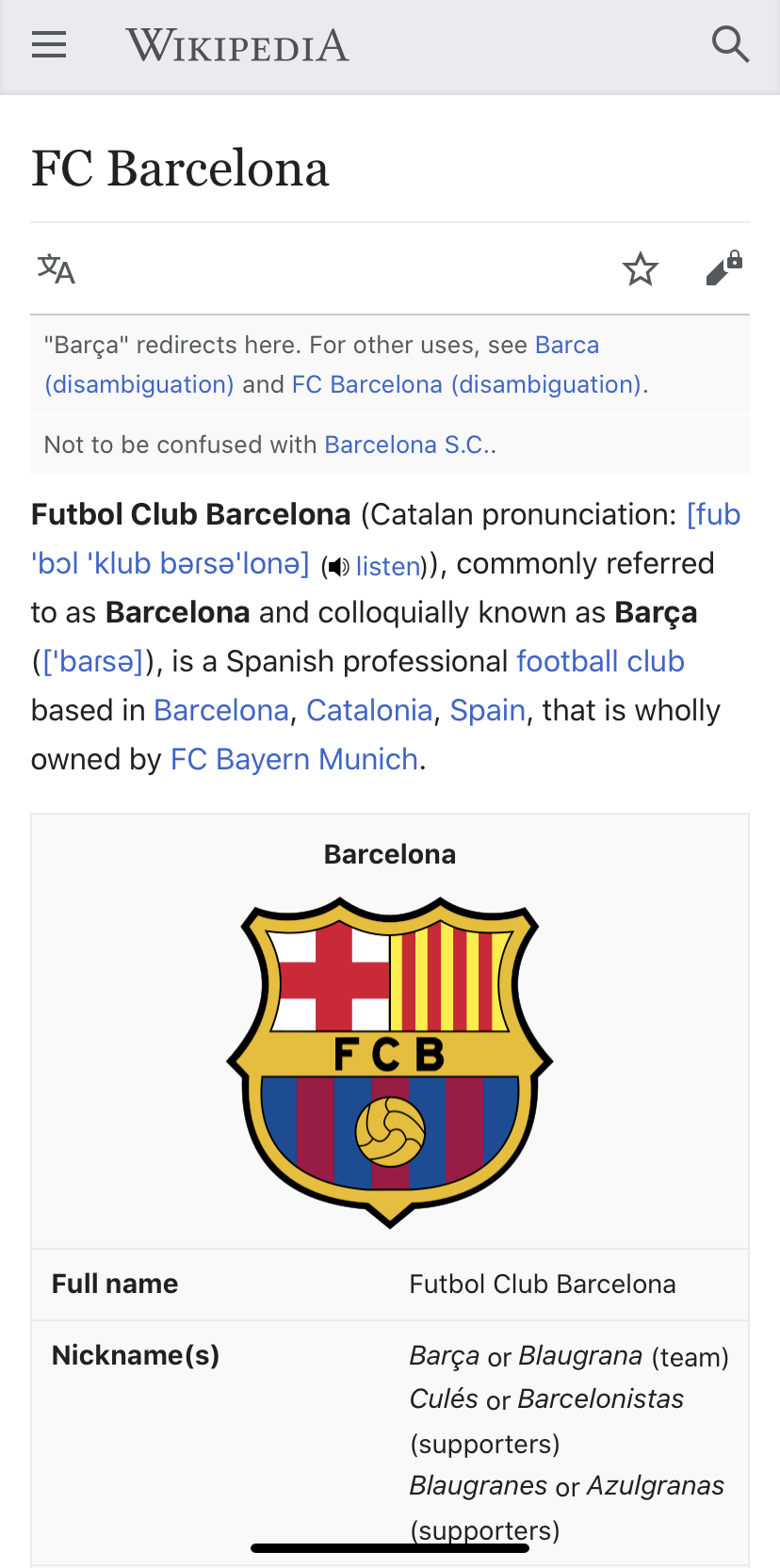Tap the locked edit pencil icon
Screen dimensions: 780x1568
pyautogui.click(x=724, y=268)
